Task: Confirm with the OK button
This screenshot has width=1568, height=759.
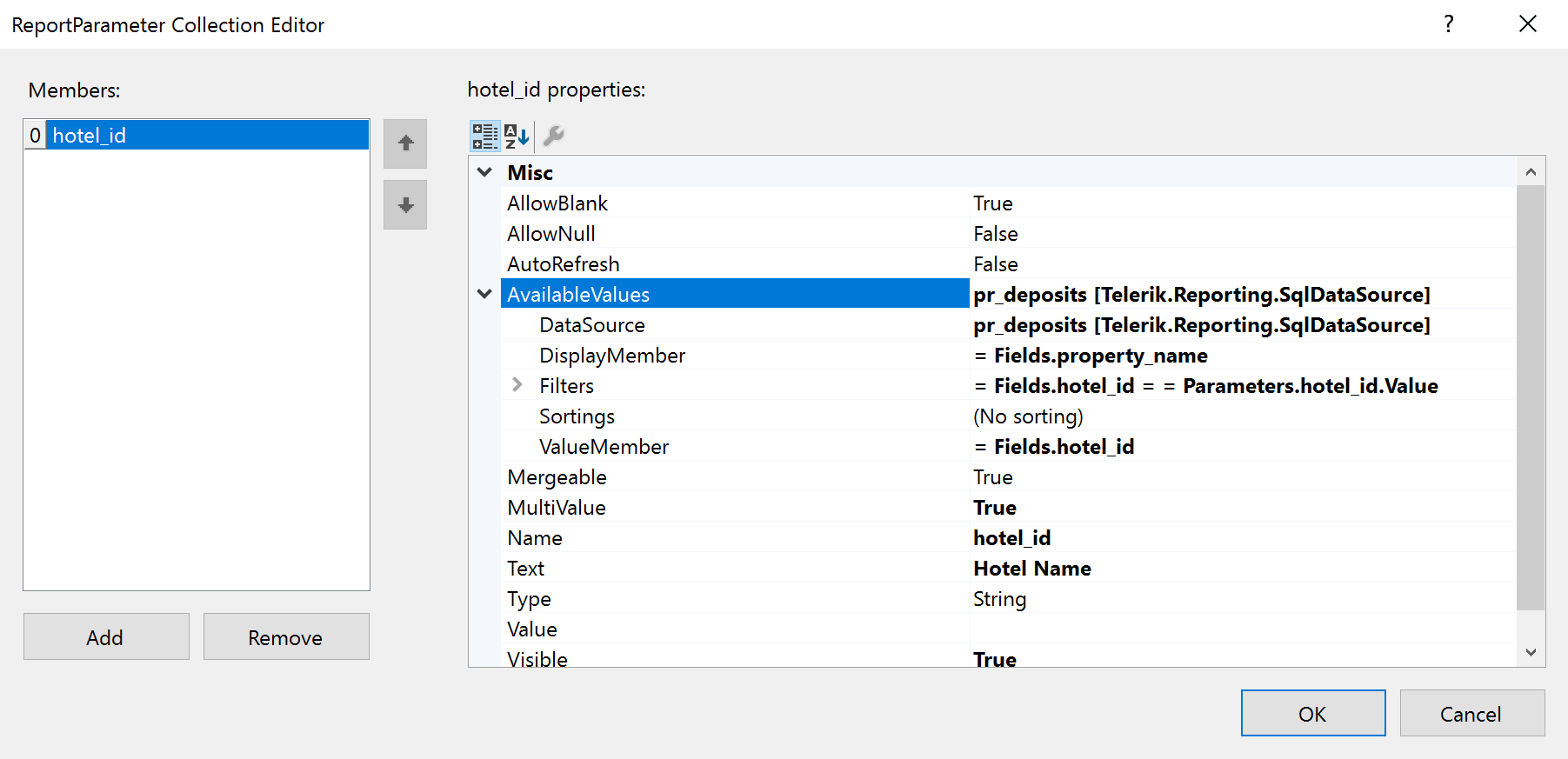Action: point(1312,714)
